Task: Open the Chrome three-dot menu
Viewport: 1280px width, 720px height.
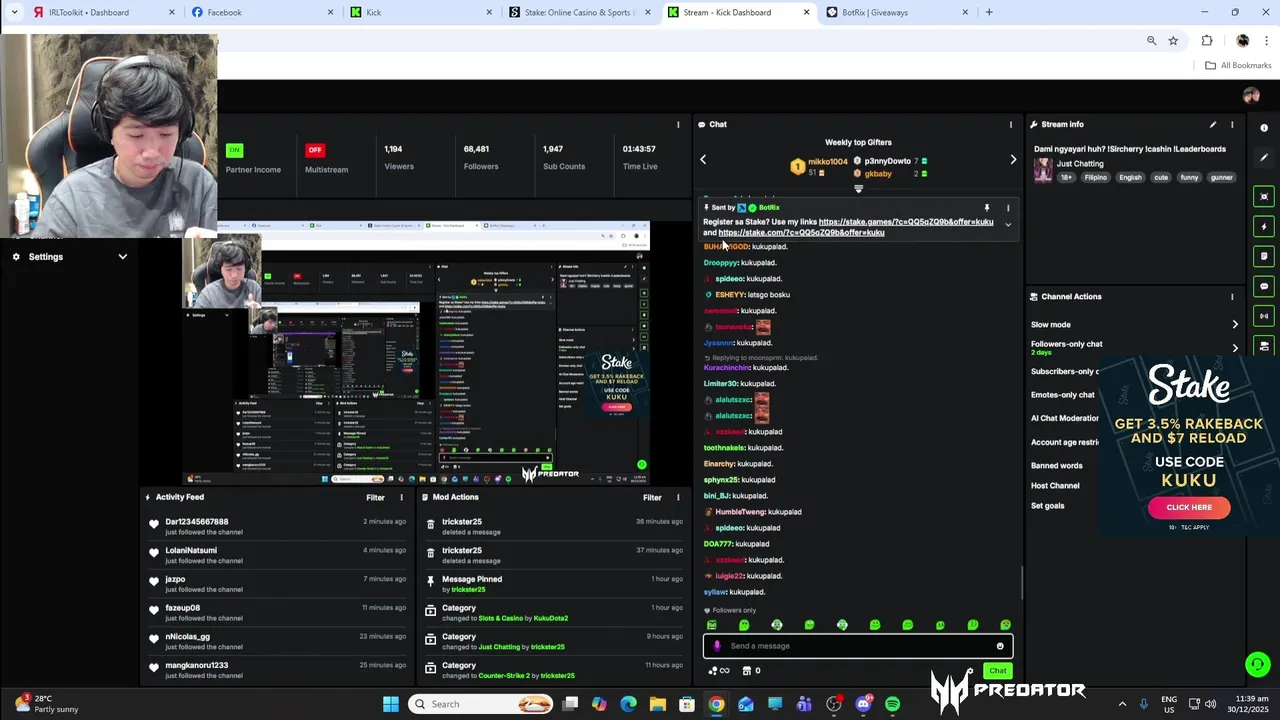Action: [1266, 41]
